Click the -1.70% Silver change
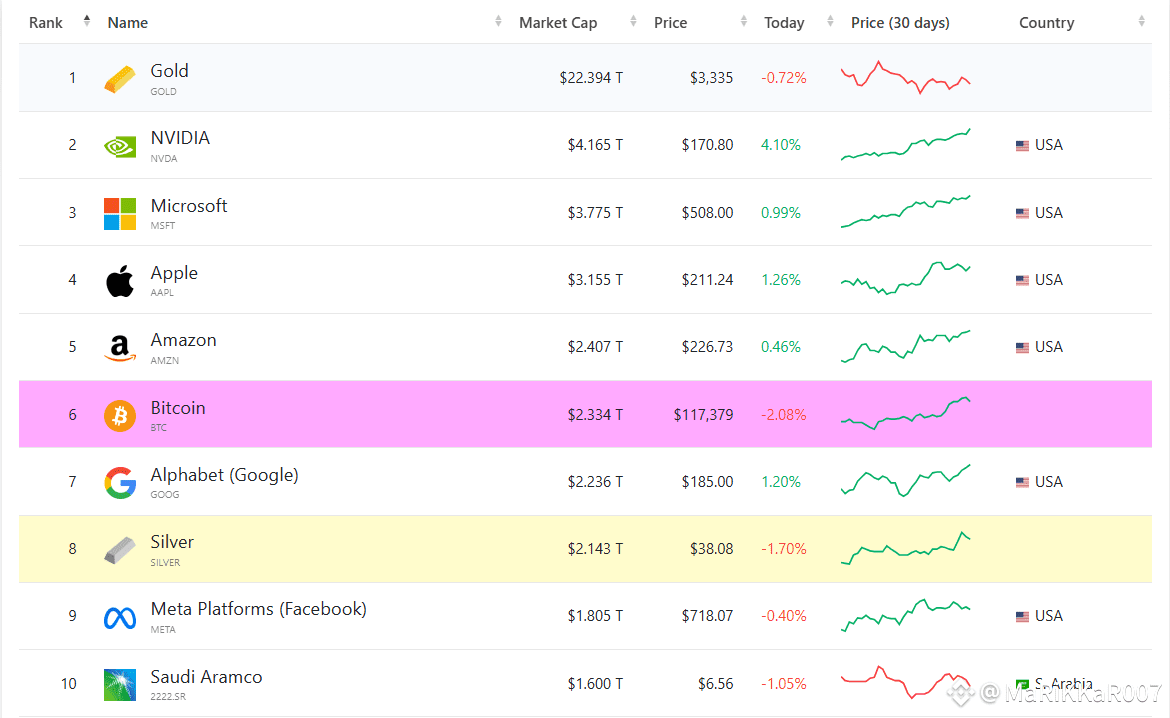Image resolution: width=1170 pixels, height=718 pixels. 783,549
